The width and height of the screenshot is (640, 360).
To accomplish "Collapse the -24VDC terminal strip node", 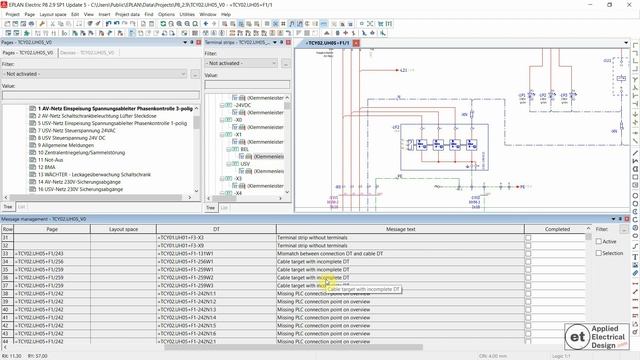I will tap(222, 105).
